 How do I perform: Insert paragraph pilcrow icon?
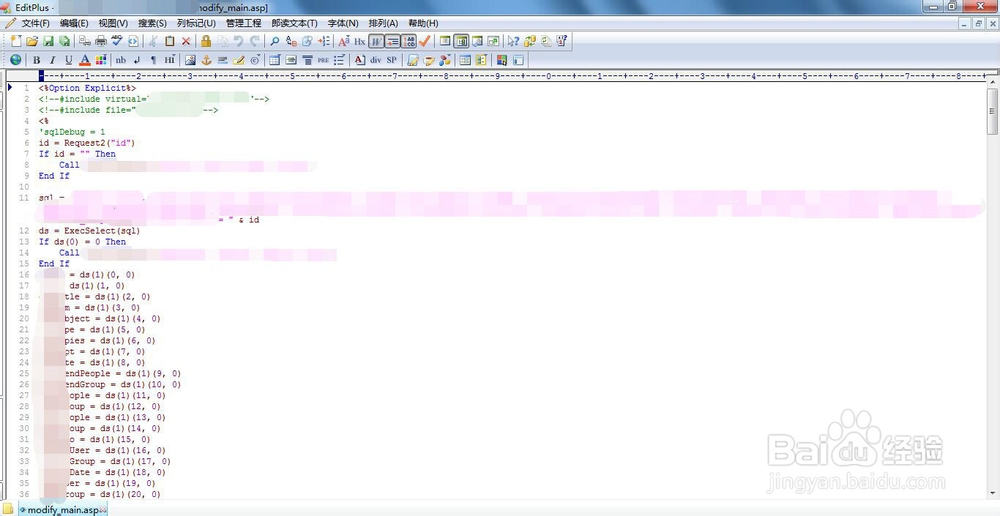point(153,60)
